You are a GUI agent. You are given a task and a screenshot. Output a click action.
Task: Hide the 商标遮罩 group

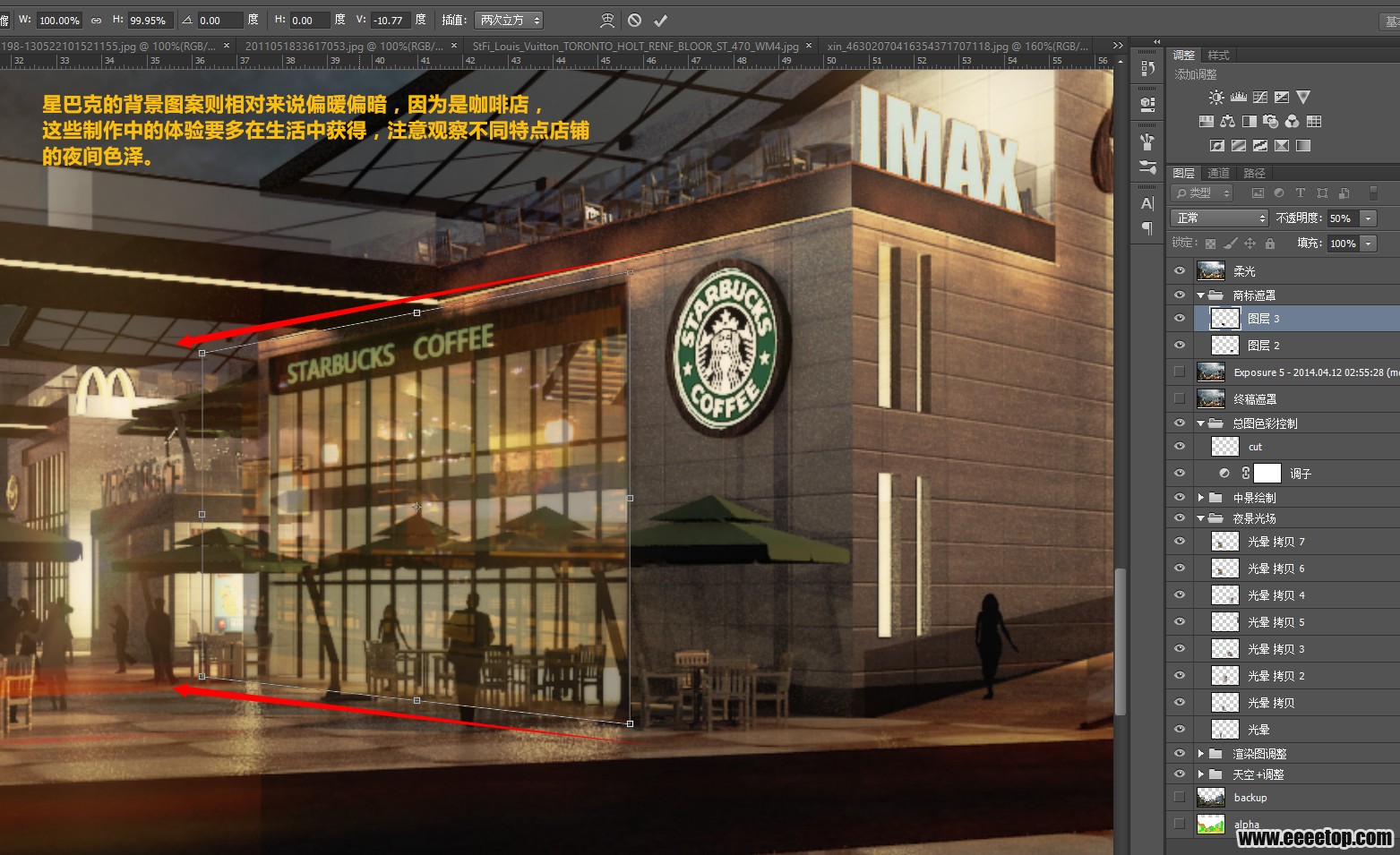tap(1179, 295)
